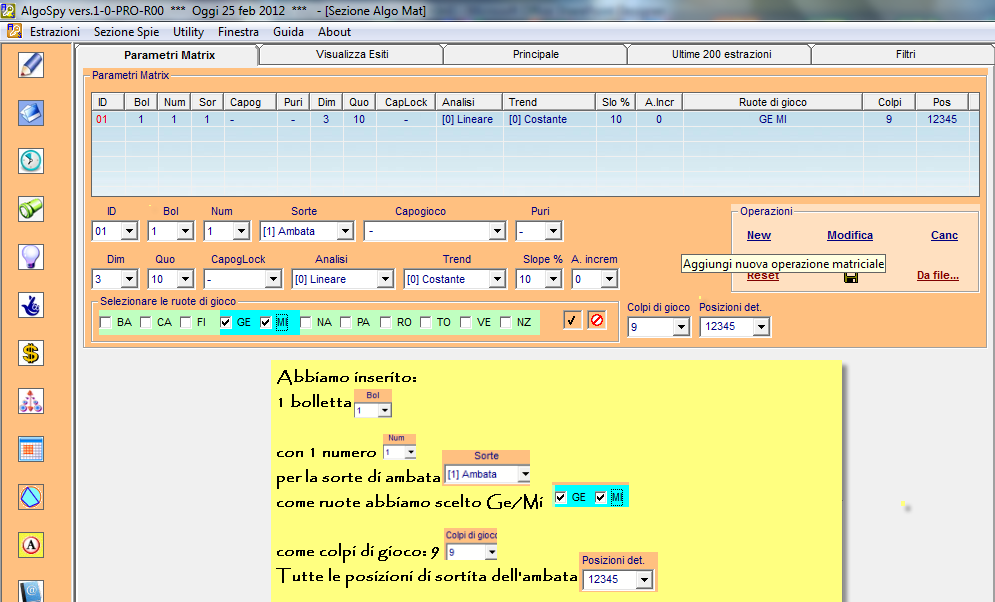
Task: Check the RO wheel checkbox
Action: [386, 322]
